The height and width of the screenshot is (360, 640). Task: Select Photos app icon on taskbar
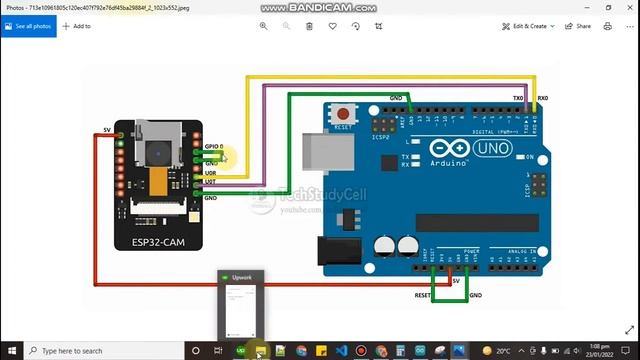459,351
